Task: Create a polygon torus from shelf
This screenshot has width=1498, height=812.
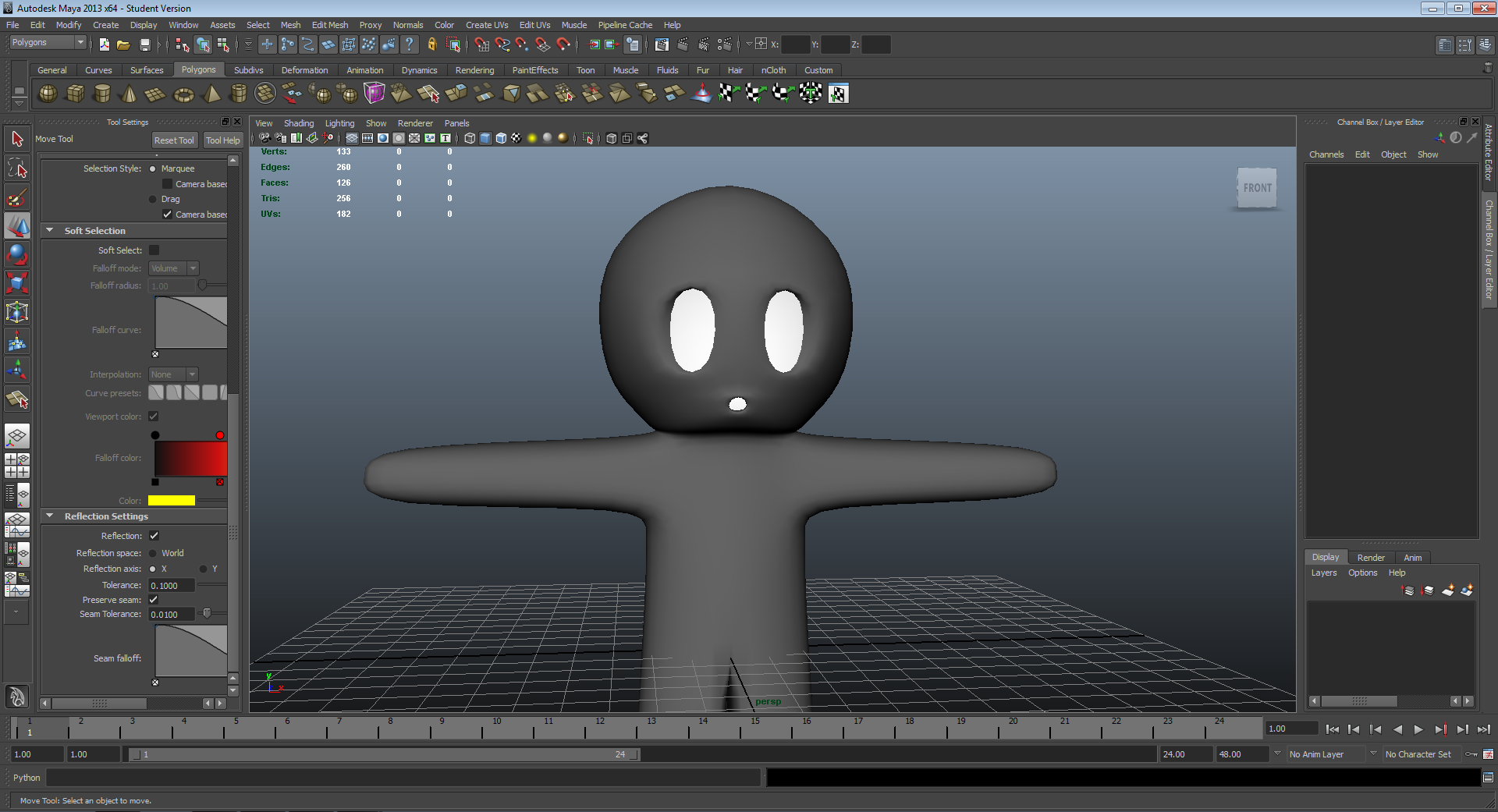Action: [x=183, y=94]
